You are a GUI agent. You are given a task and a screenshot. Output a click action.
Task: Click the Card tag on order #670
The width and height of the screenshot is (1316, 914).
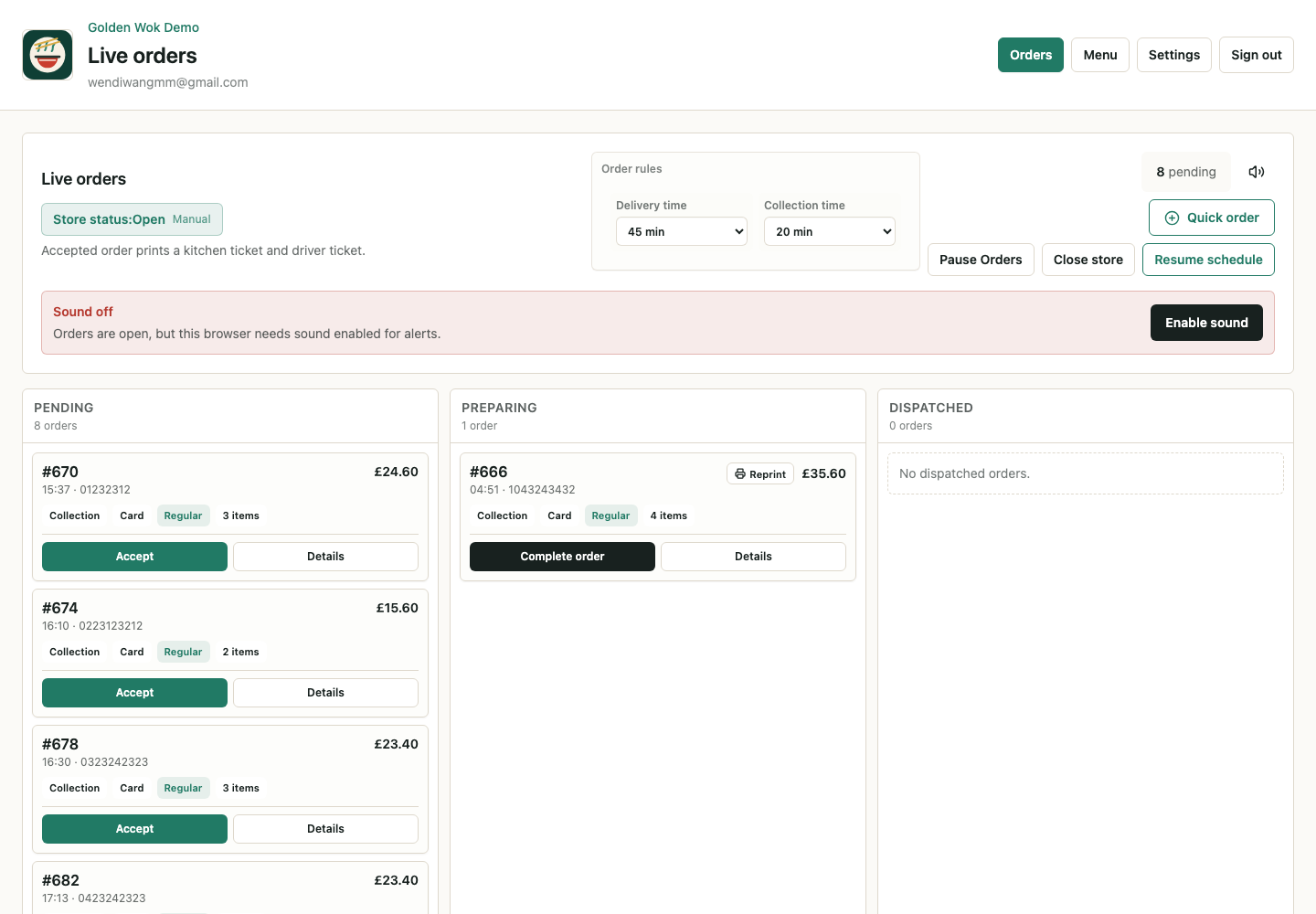click(x=132, y=515)
